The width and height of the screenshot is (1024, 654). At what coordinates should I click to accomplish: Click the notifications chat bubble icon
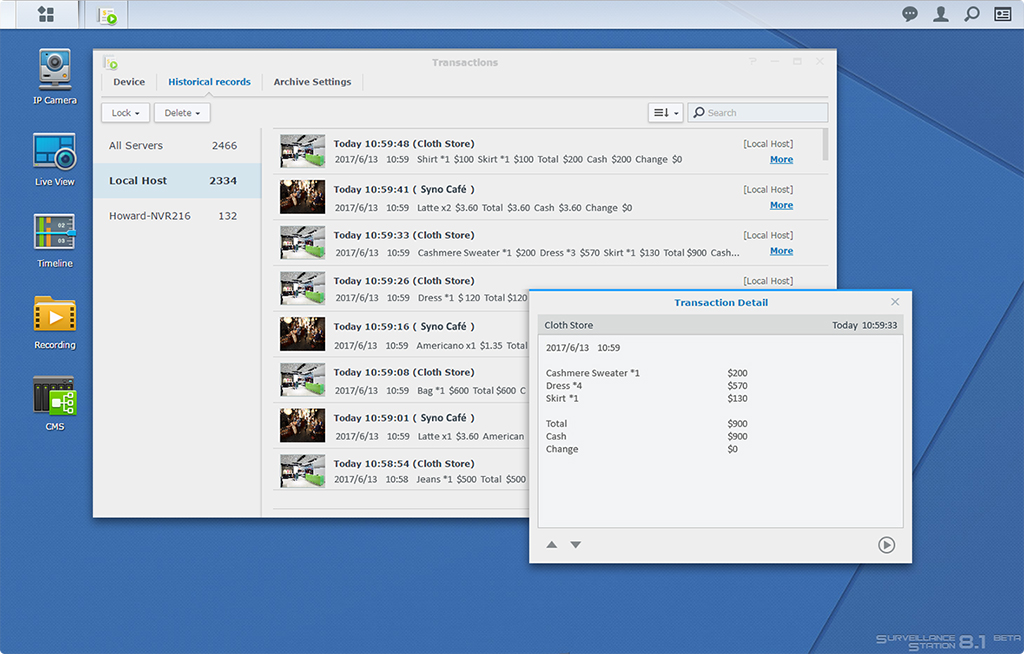tap(910, 14)
